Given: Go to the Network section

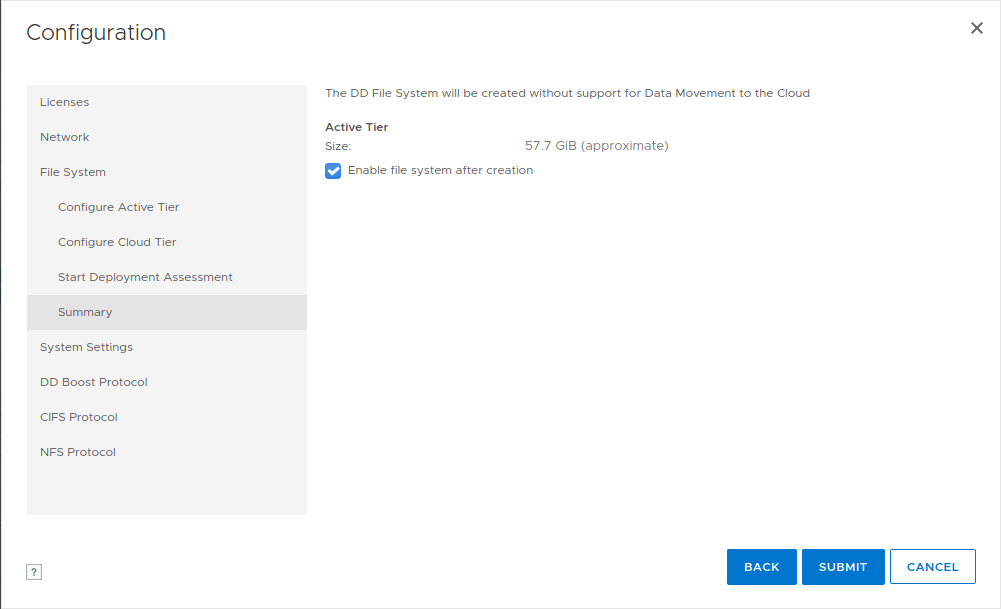Looking at the screenshot, I should coord(65,137).
